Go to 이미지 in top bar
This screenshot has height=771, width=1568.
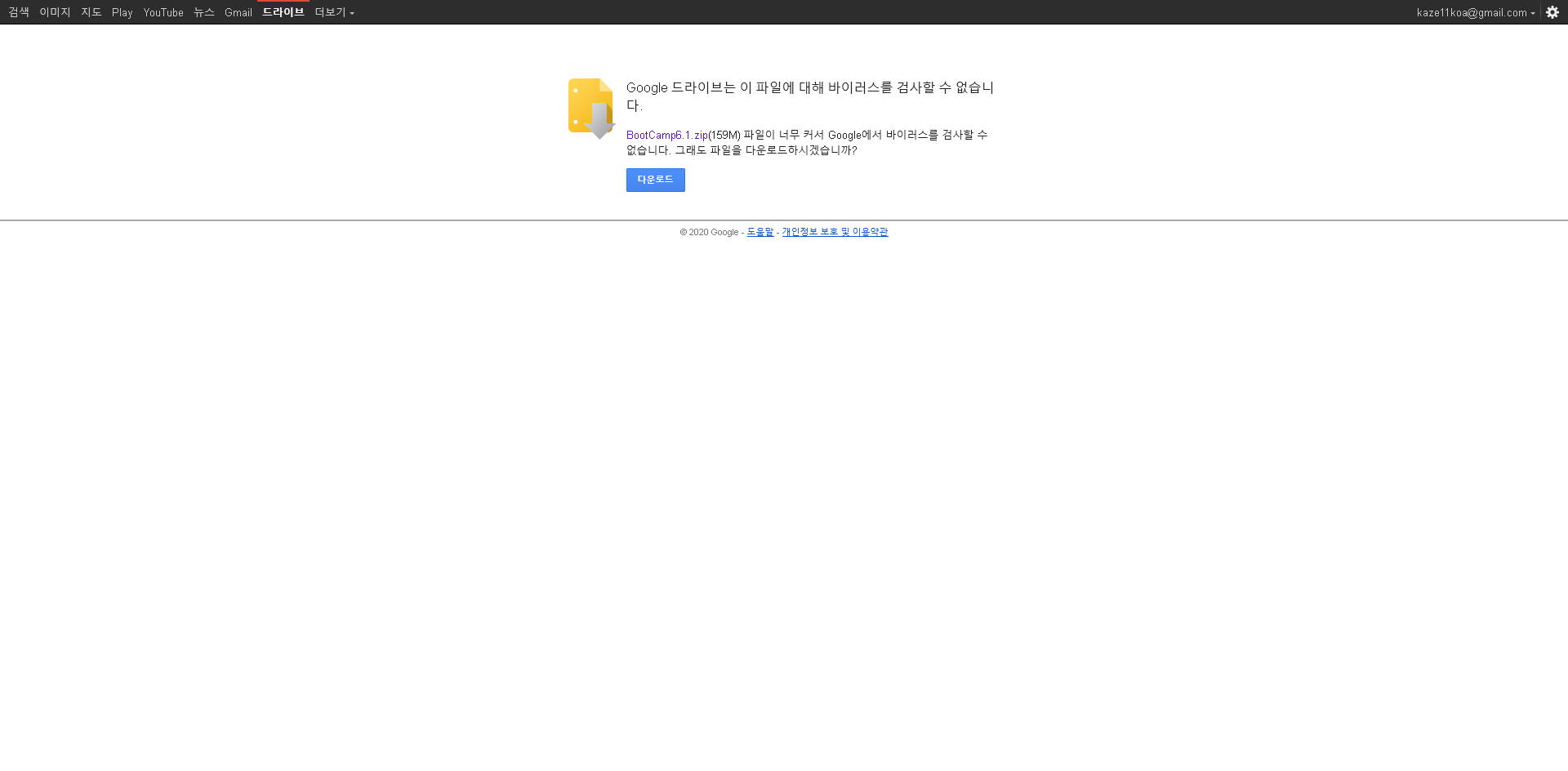[x=55, y=12]
